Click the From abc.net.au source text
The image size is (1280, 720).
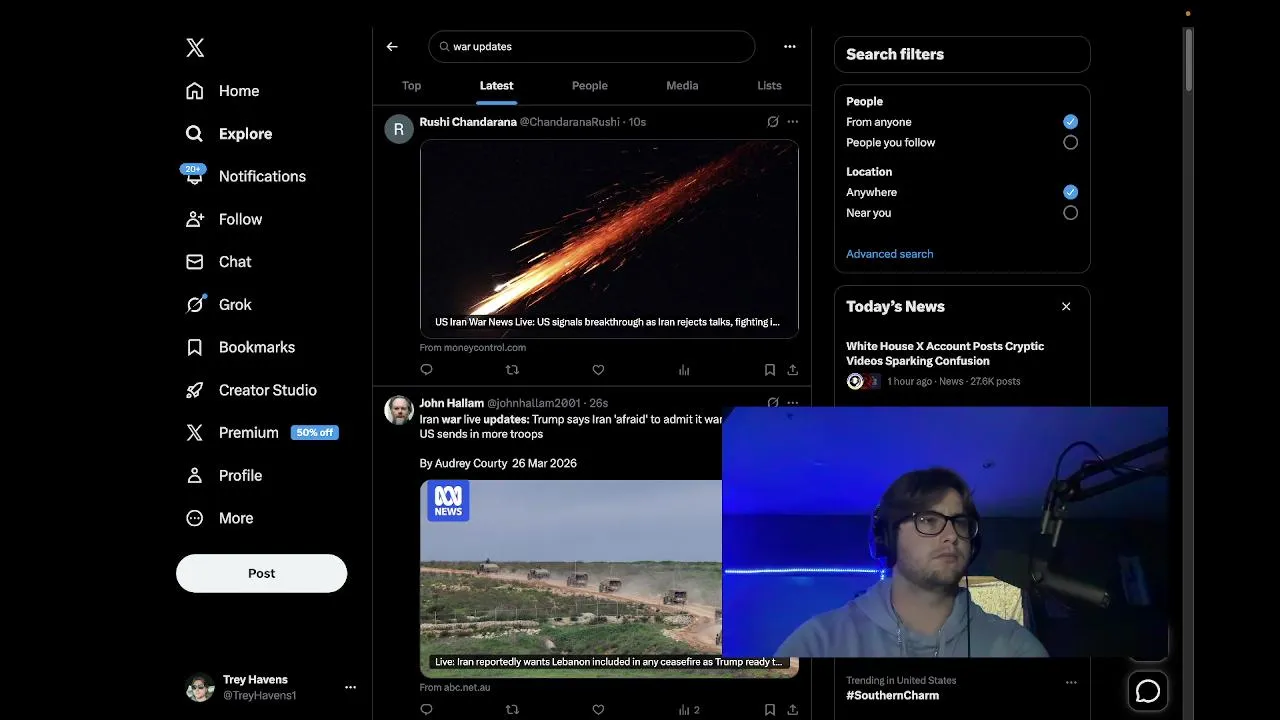tap(455, 688)
